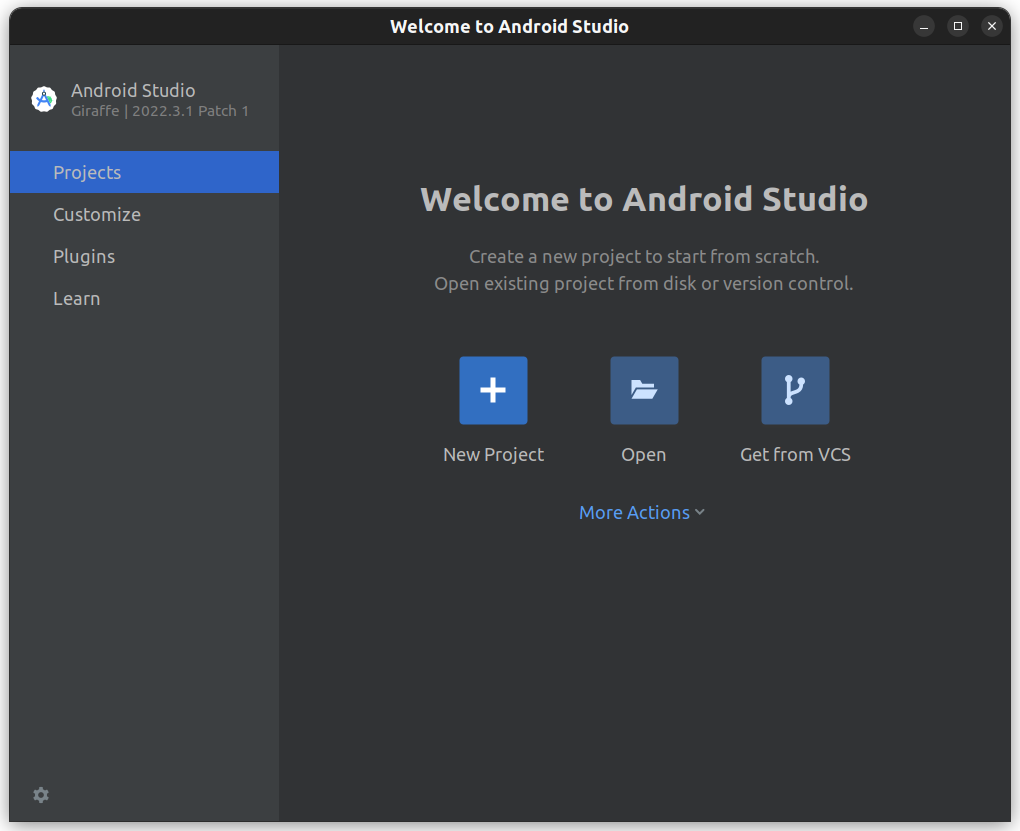The height and width of the screenshot is (831, 1020).
Task: Click the Get from VCS branch icon
Action: click(795, 390)
